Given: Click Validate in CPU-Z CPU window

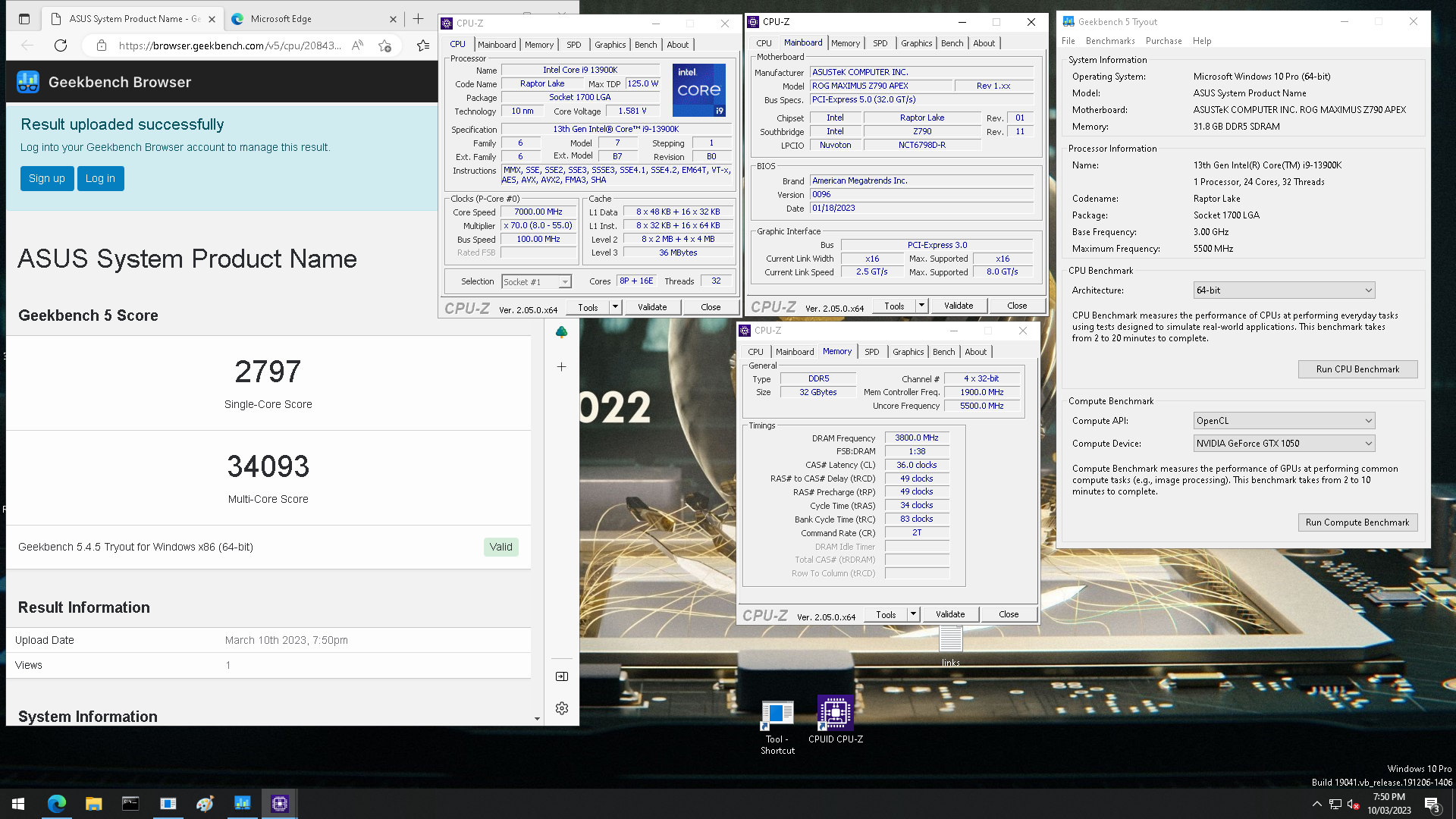Looking at the screenshot, I should point(651,307).
